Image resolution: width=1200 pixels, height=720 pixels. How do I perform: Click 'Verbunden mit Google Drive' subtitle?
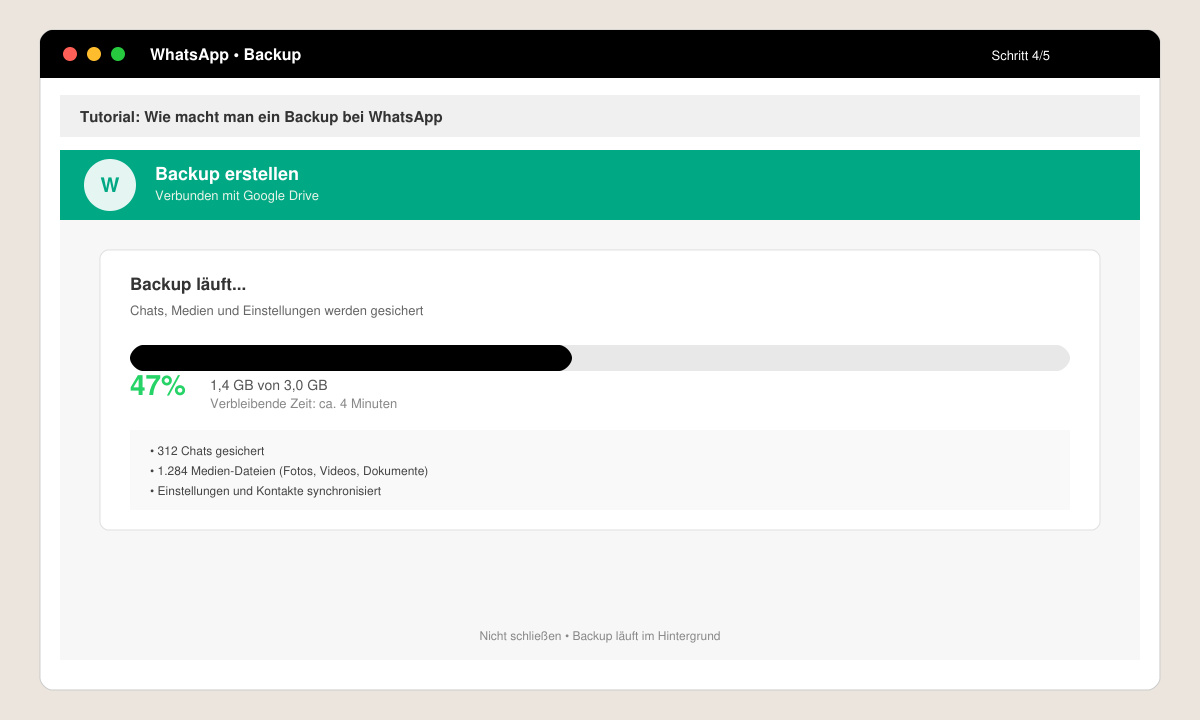pos(237,196)
